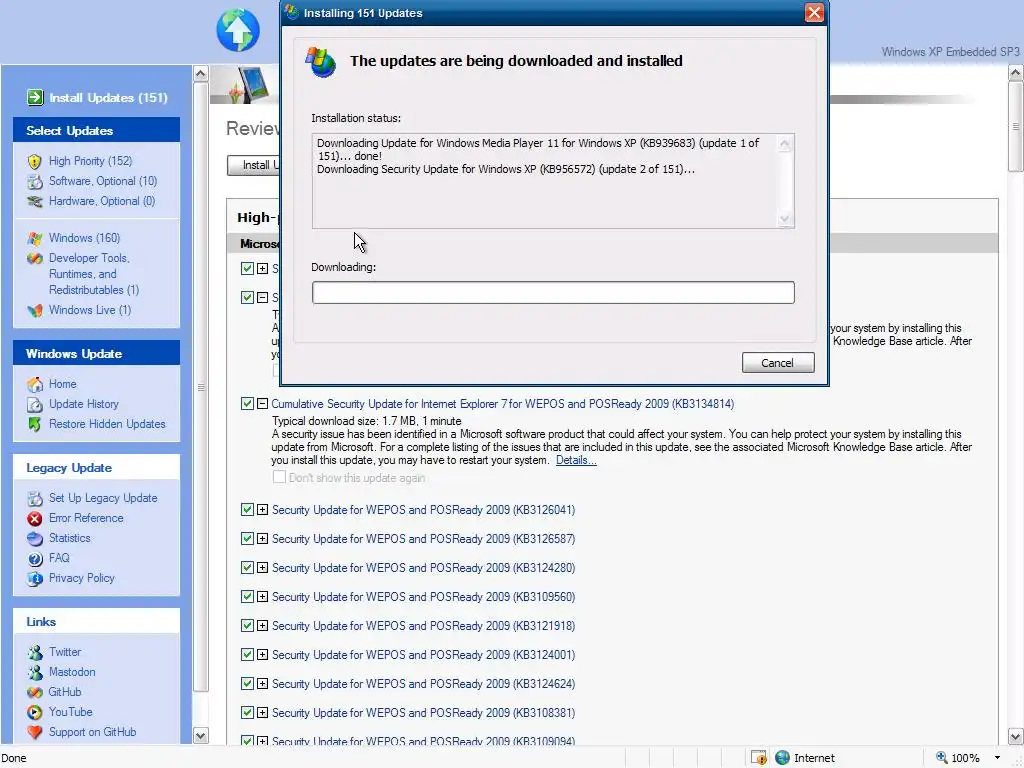Expand details for KB3121918
This screenshot has width=1024, height=768.
click(x=263, y=626)
